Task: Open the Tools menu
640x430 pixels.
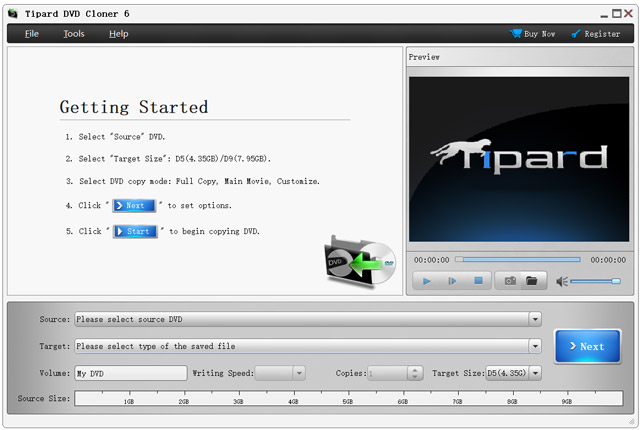Action: point(74,34)
